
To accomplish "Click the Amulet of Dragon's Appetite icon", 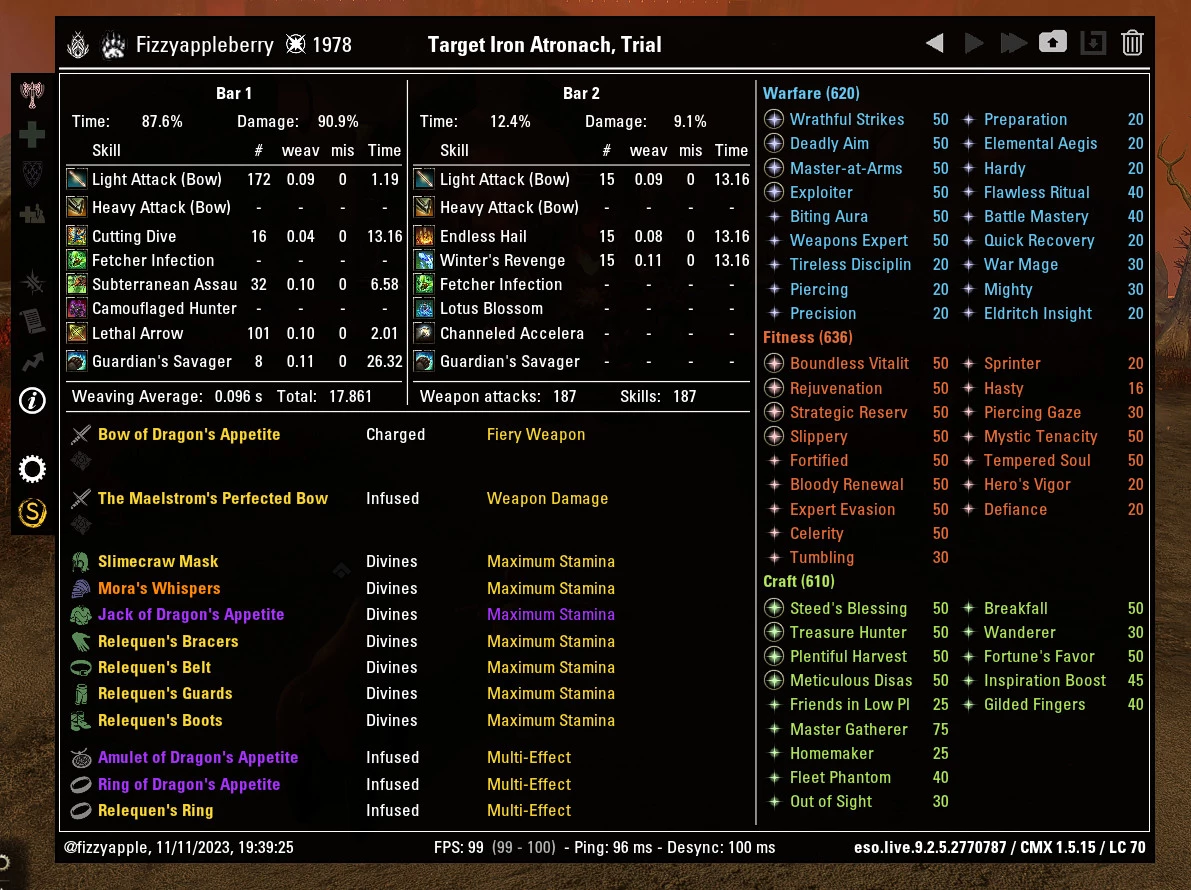I will (x=81, y=758).
